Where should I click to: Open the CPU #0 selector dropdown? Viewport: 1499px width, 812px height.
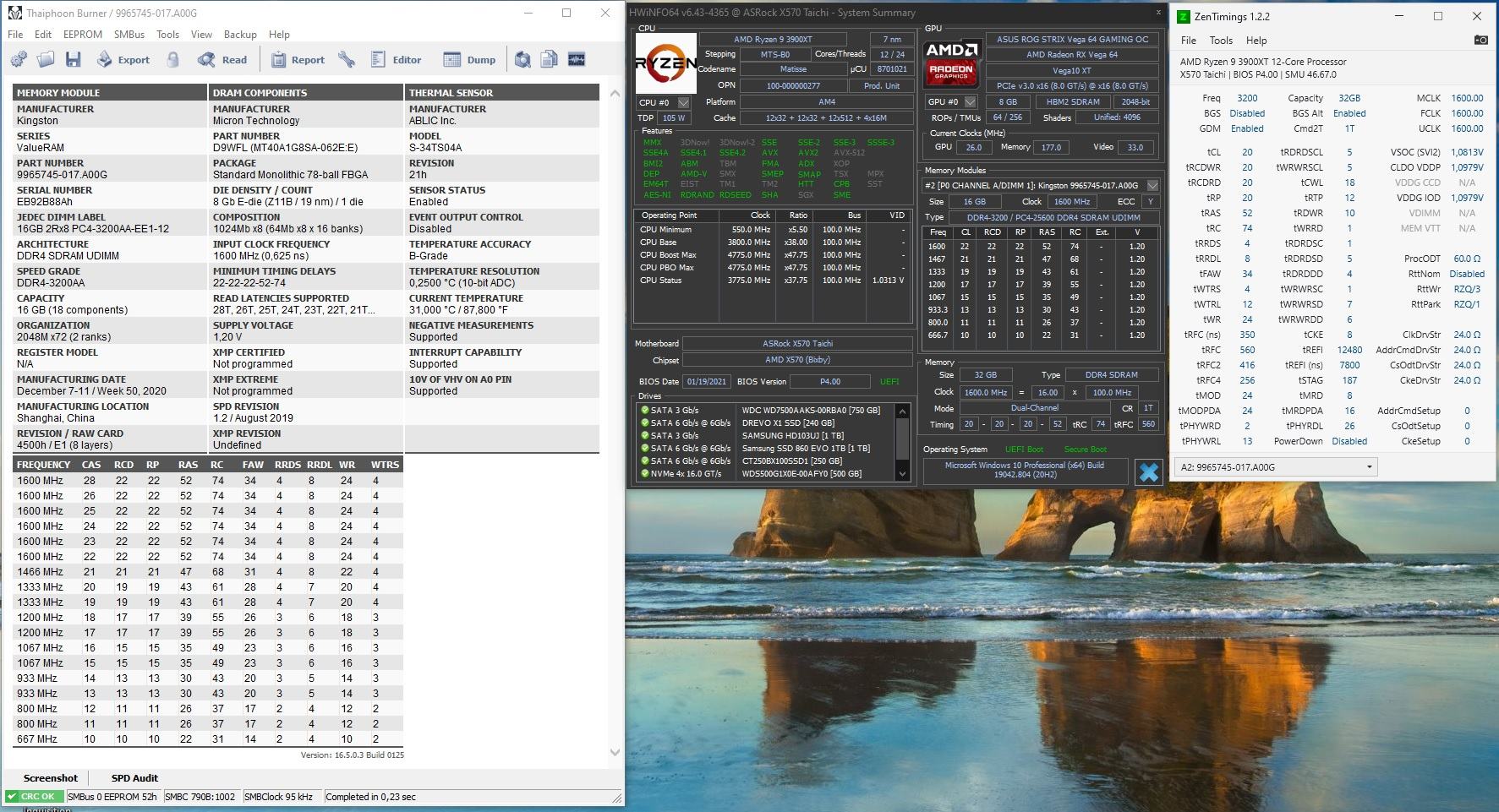pos(683,103)
